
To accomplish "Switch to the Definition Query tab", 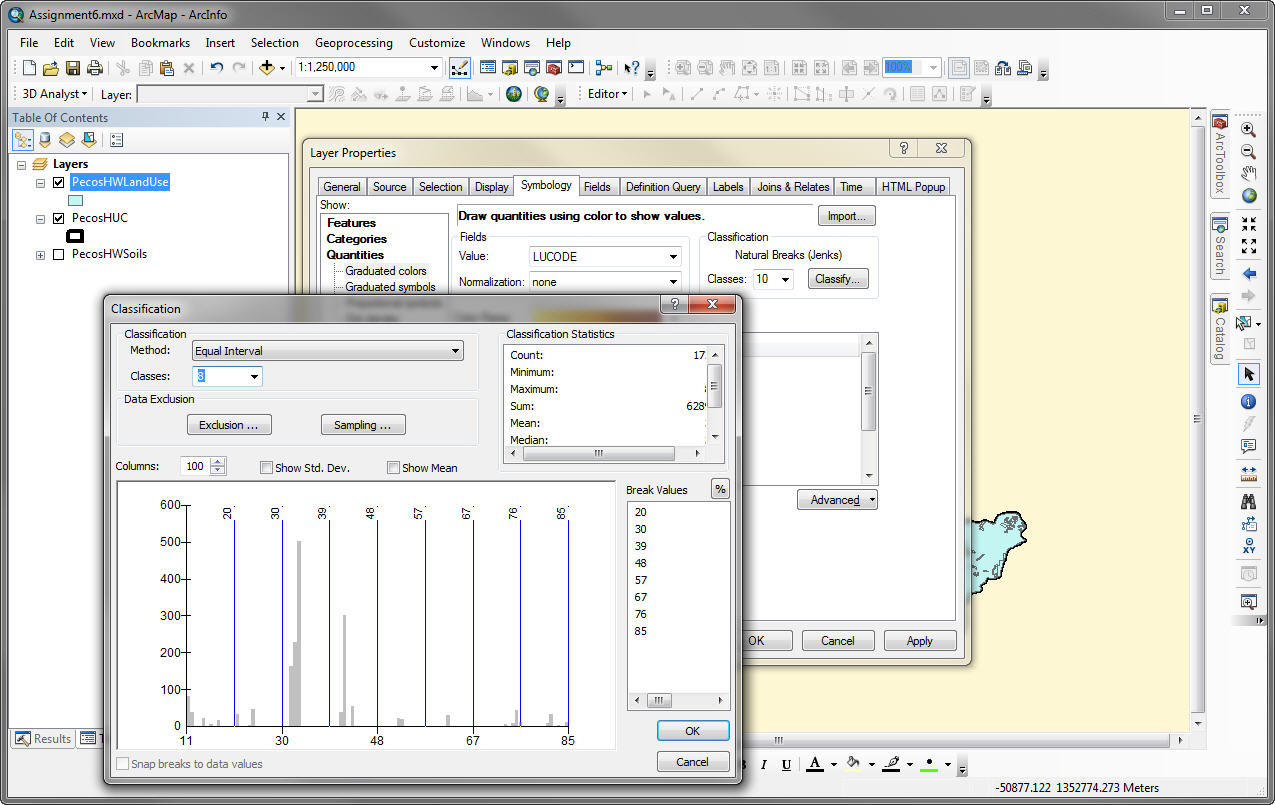I will pos(662,187).
